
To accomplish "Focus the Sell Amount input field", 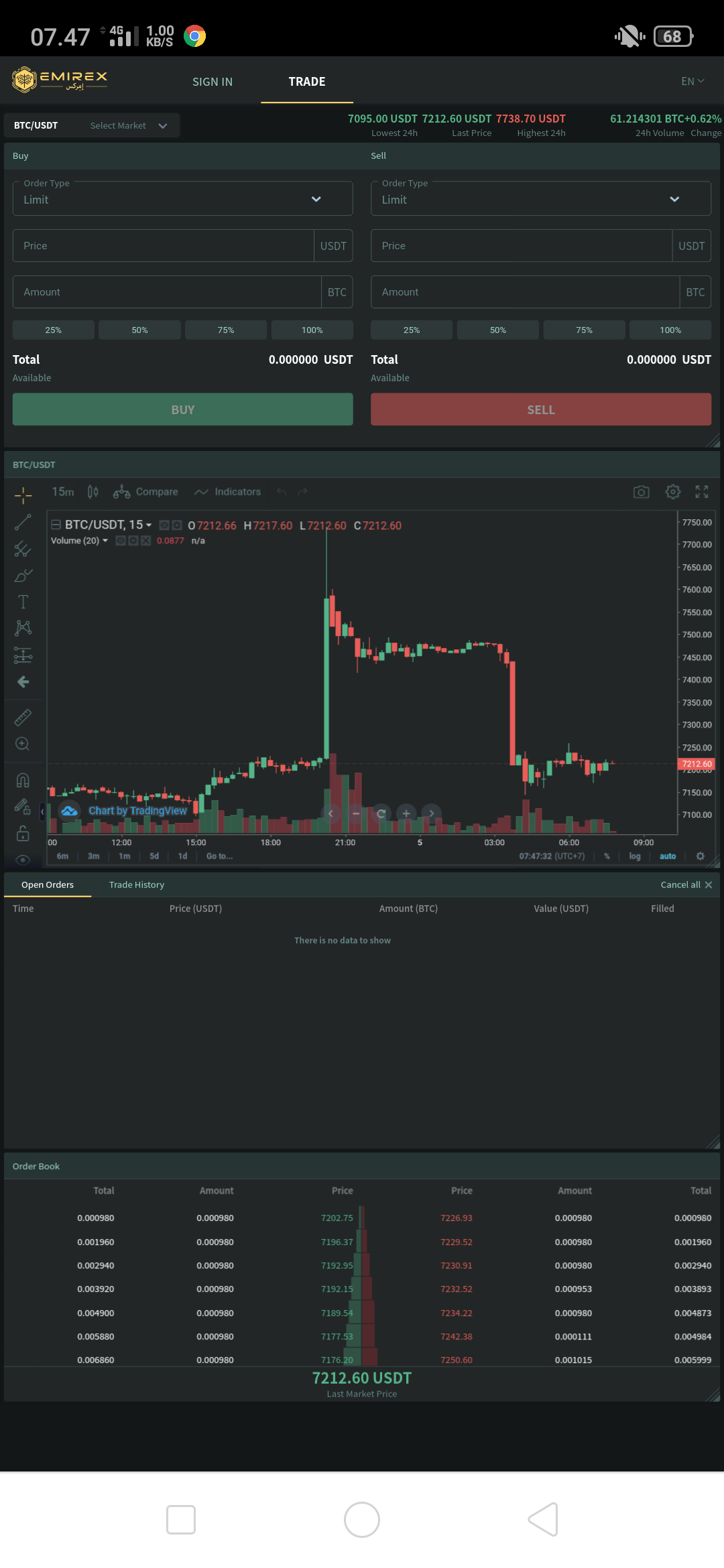I will pos(525,292).
